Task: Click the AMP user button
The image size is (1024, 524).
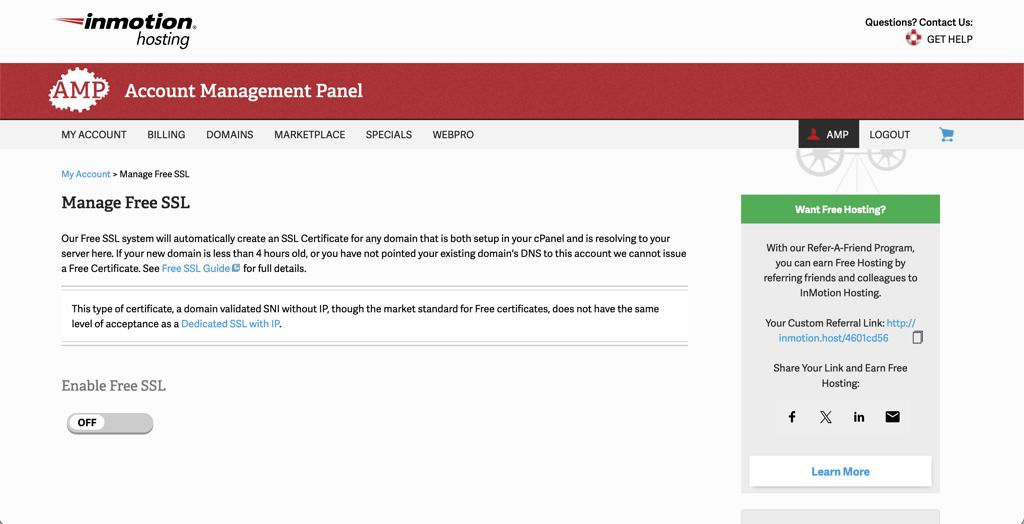Action: pos(829,134)
